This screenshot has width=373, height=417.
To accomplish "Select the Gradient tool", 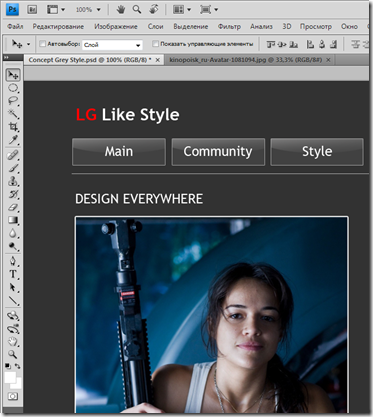I will click(x=13, y=220).
